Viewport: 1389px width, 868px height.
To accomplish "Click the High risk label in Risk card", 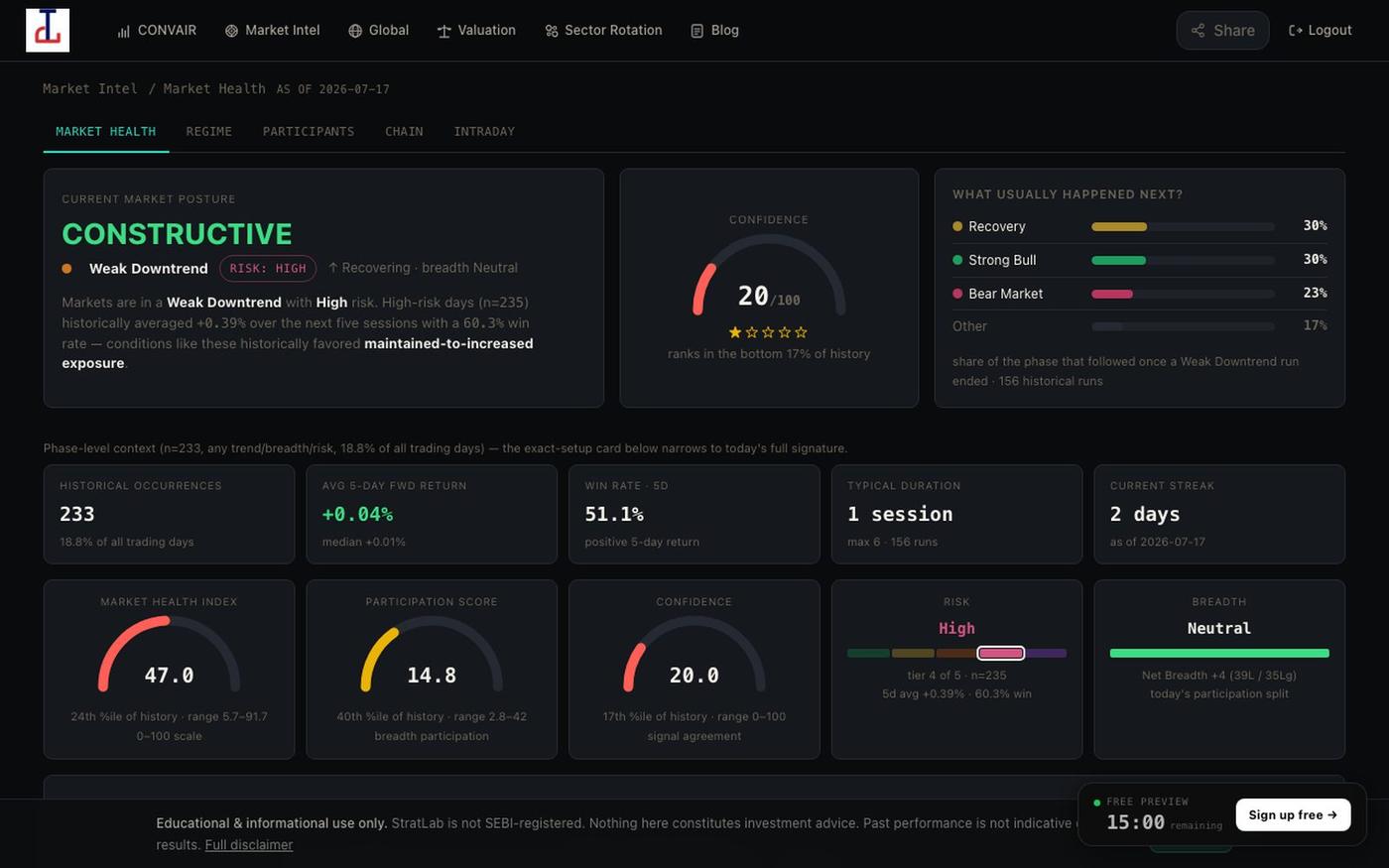I will 956,628.
